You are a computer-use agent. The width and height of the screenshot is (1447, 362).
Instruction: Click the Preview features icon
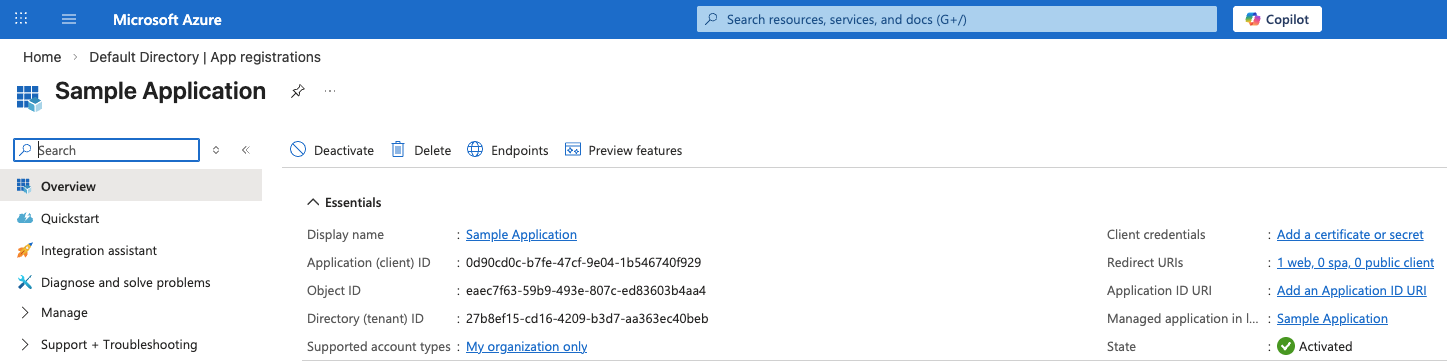pyautogui.click(x=573, y=150)
